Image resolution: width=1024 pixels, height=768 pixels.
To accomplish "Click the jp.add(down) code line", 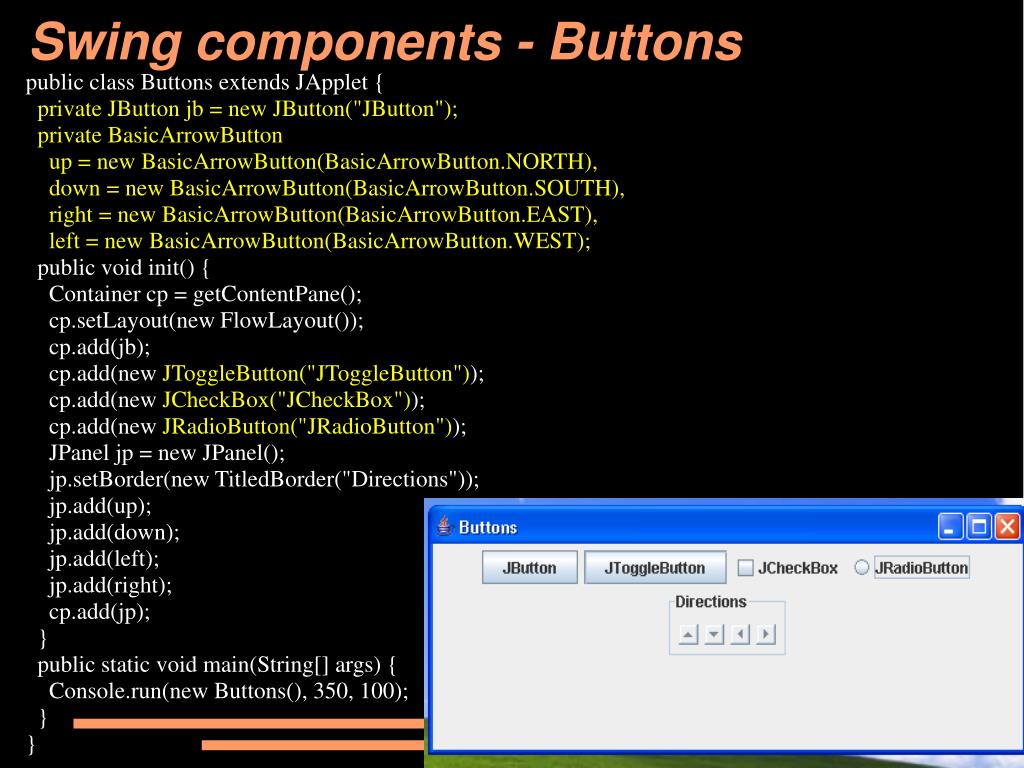I will (114, 533).
